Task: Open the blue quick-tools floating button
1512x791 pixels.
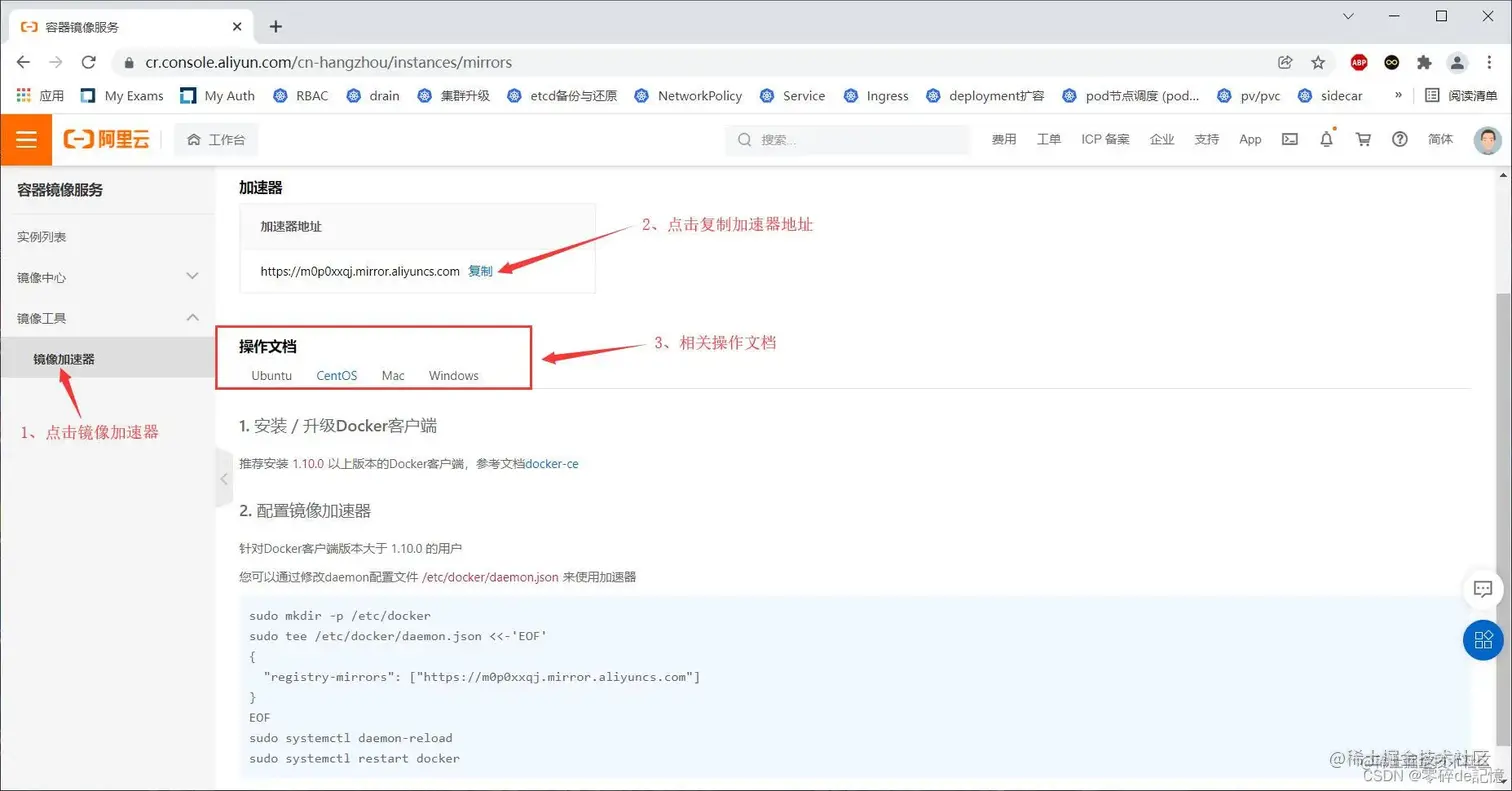Action: click(x=1483, y=639)
